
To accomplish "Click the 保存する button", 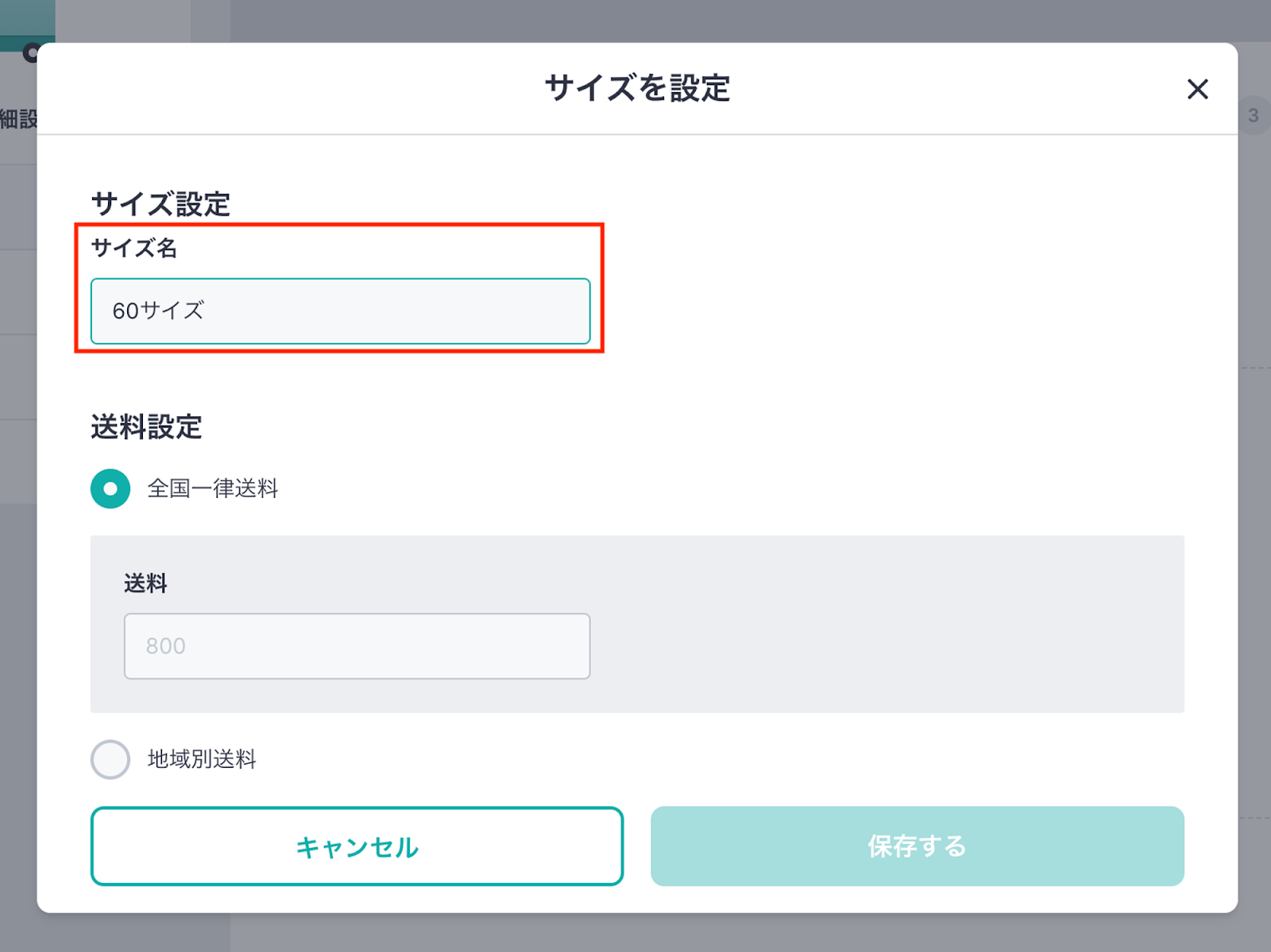I will pyautogui.click(x=917, y=846).
